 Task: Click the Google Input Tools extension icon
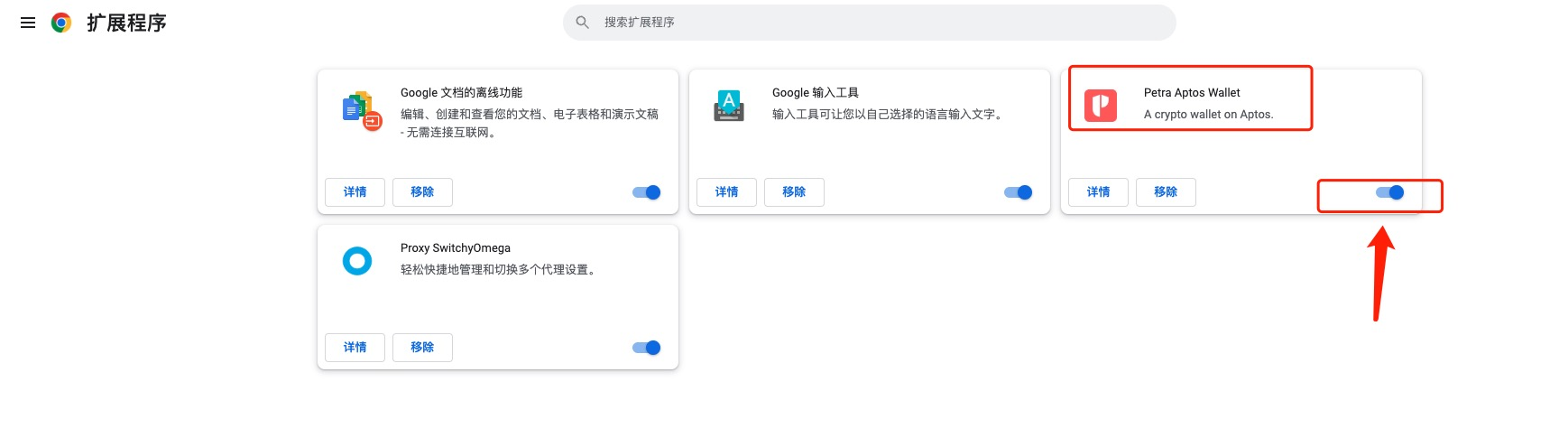point(729,106)
